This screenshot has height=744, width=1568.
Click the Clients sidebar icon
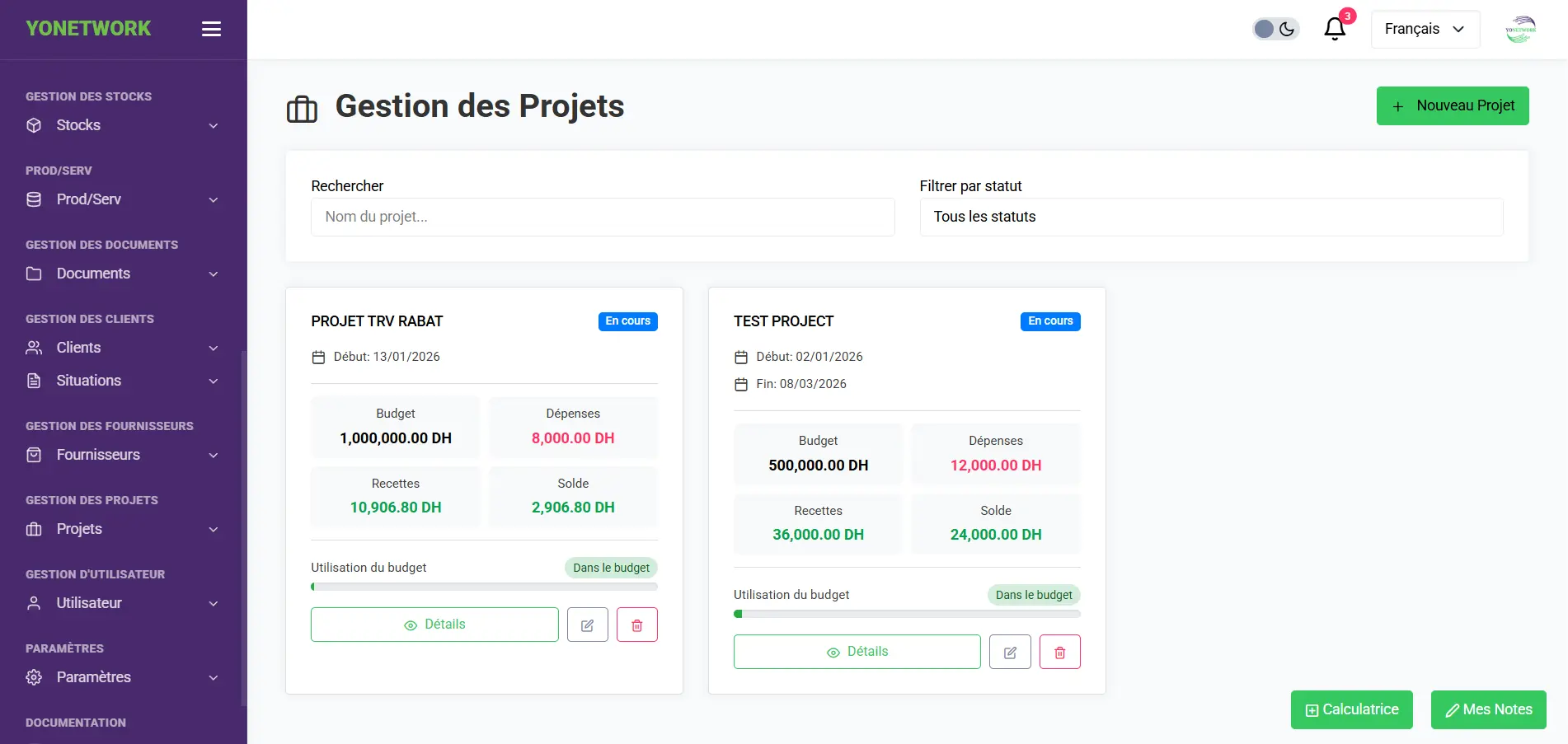[x=34, y=348]
